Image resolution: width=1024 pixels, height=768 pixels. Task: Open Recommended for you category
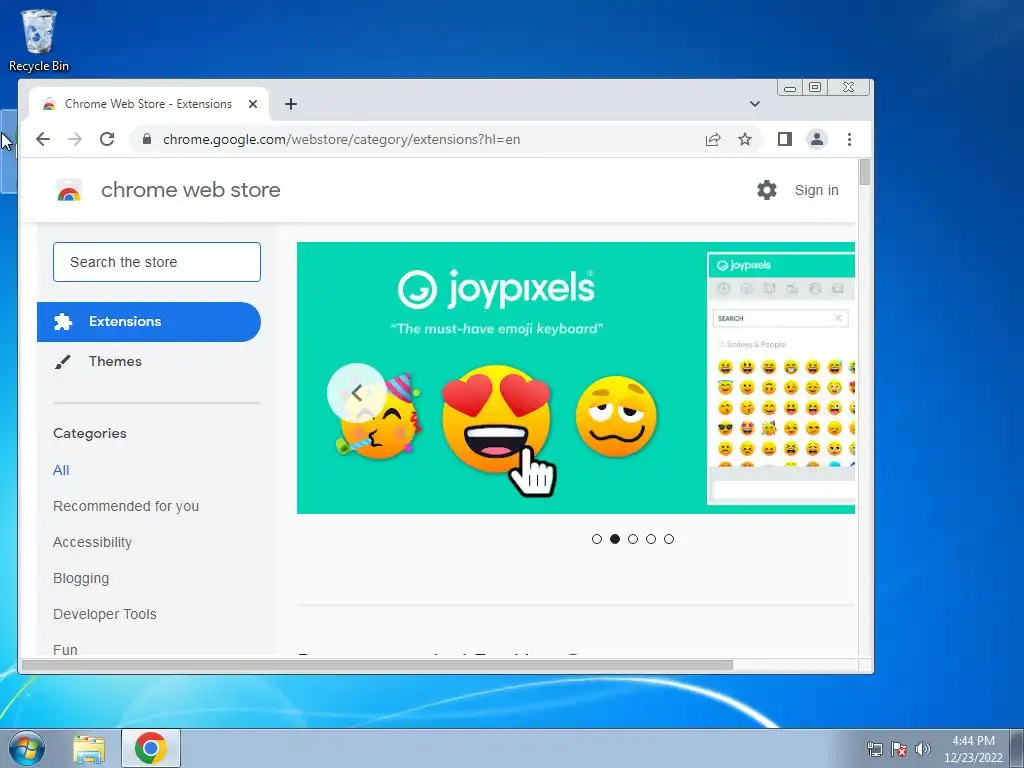(126, 506)
